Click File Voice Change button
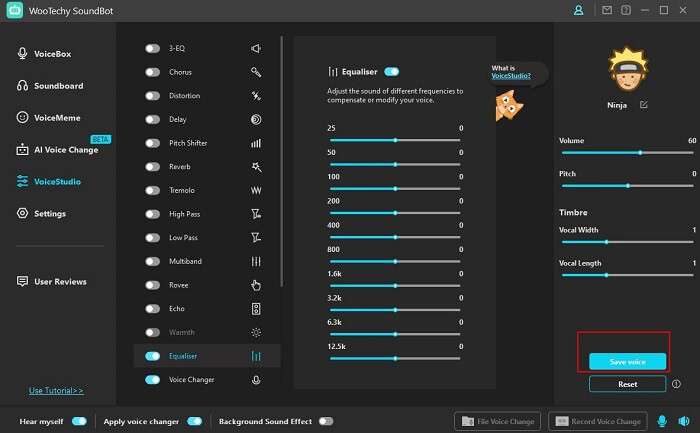 tap(497, 421)
